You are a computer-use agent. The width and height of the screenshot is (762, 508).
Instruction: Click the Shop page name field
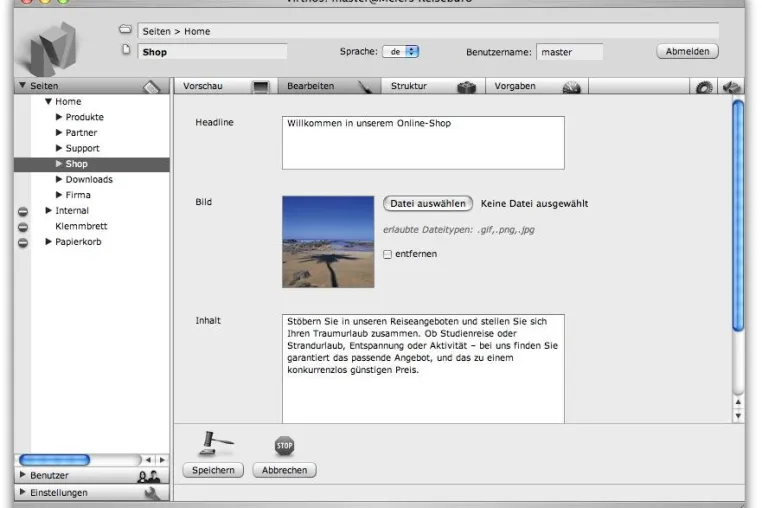(x=212, y=52)
